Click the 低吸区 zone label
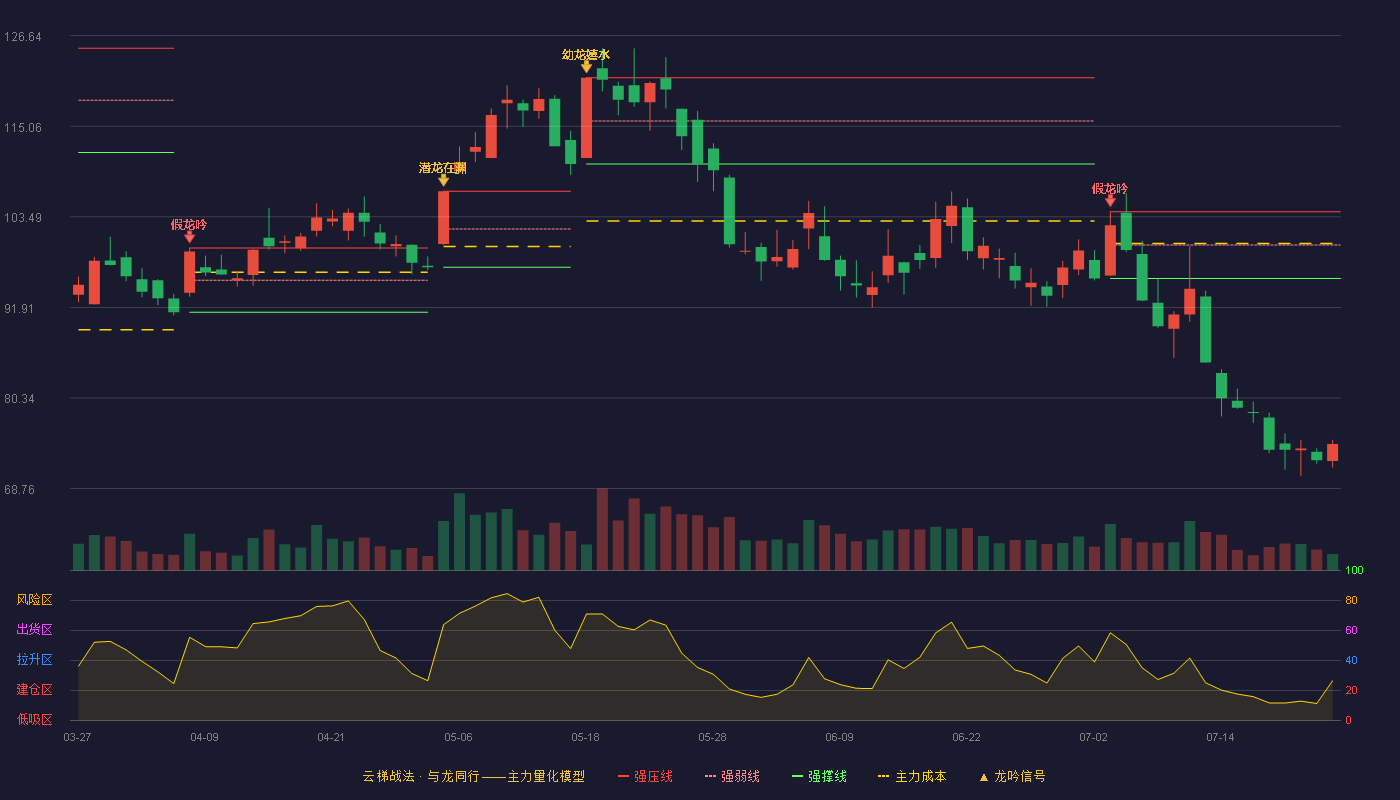Viewport: 1400px width, 800px height. click(34, 719)
